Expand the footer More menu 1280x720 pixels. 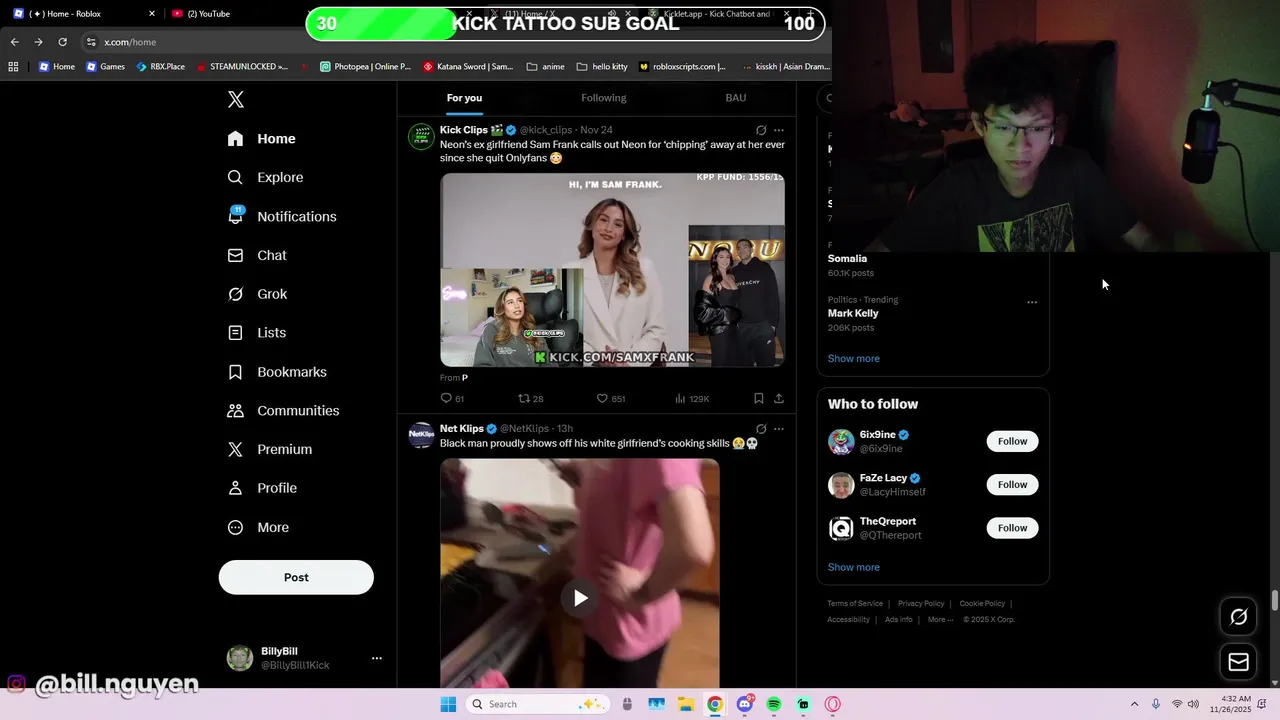click(939, 620)
